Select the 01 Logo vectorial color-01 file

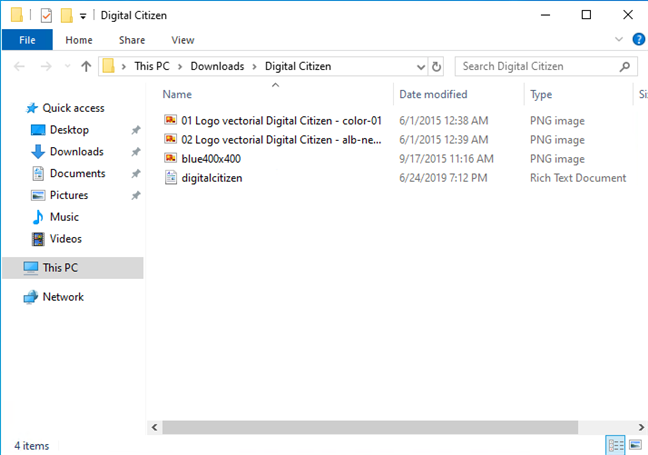(281, 121)
